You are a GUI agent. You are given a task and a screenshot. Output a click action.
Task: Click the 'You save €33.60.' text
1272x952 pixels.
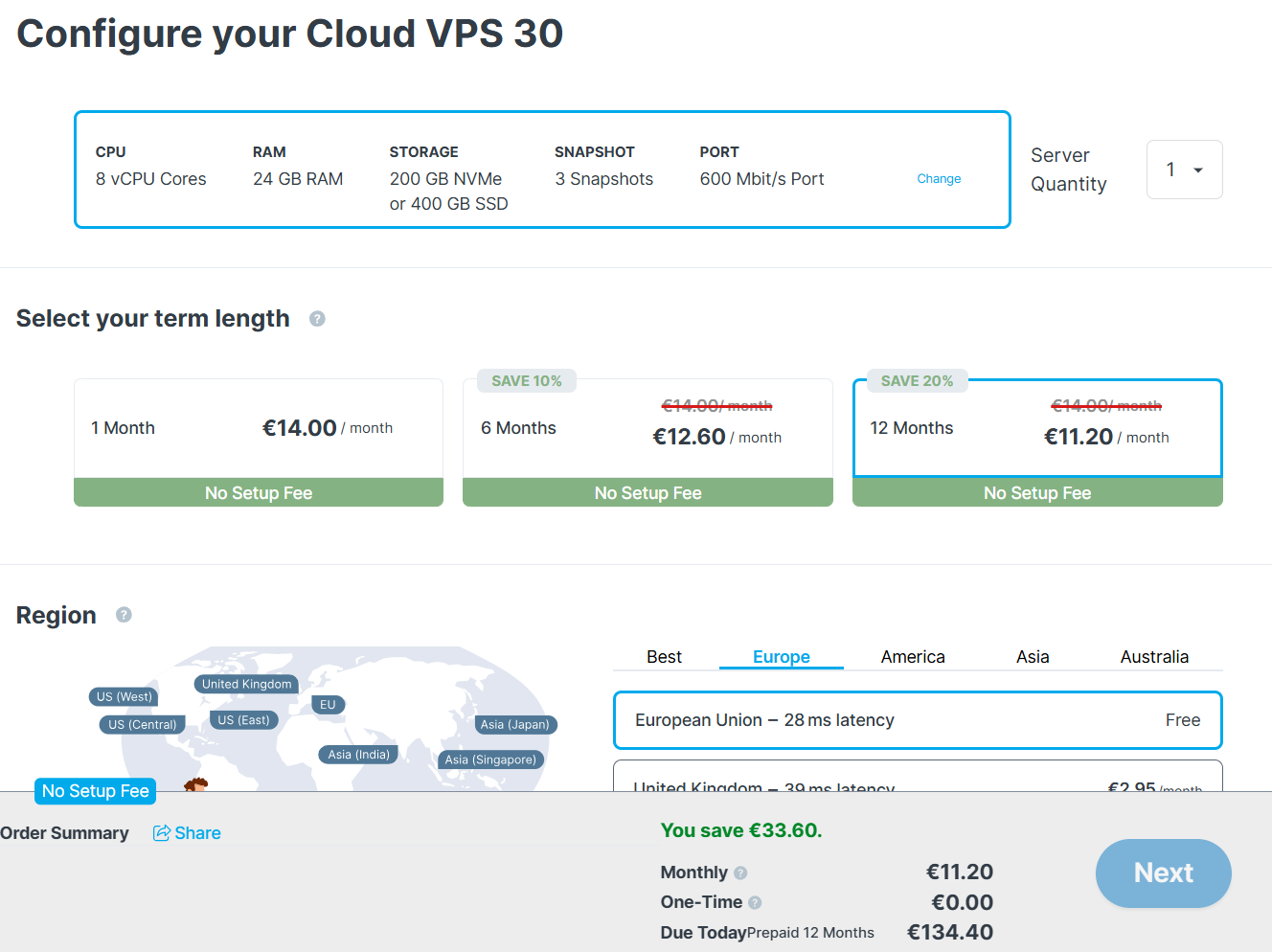coord(741,830)
